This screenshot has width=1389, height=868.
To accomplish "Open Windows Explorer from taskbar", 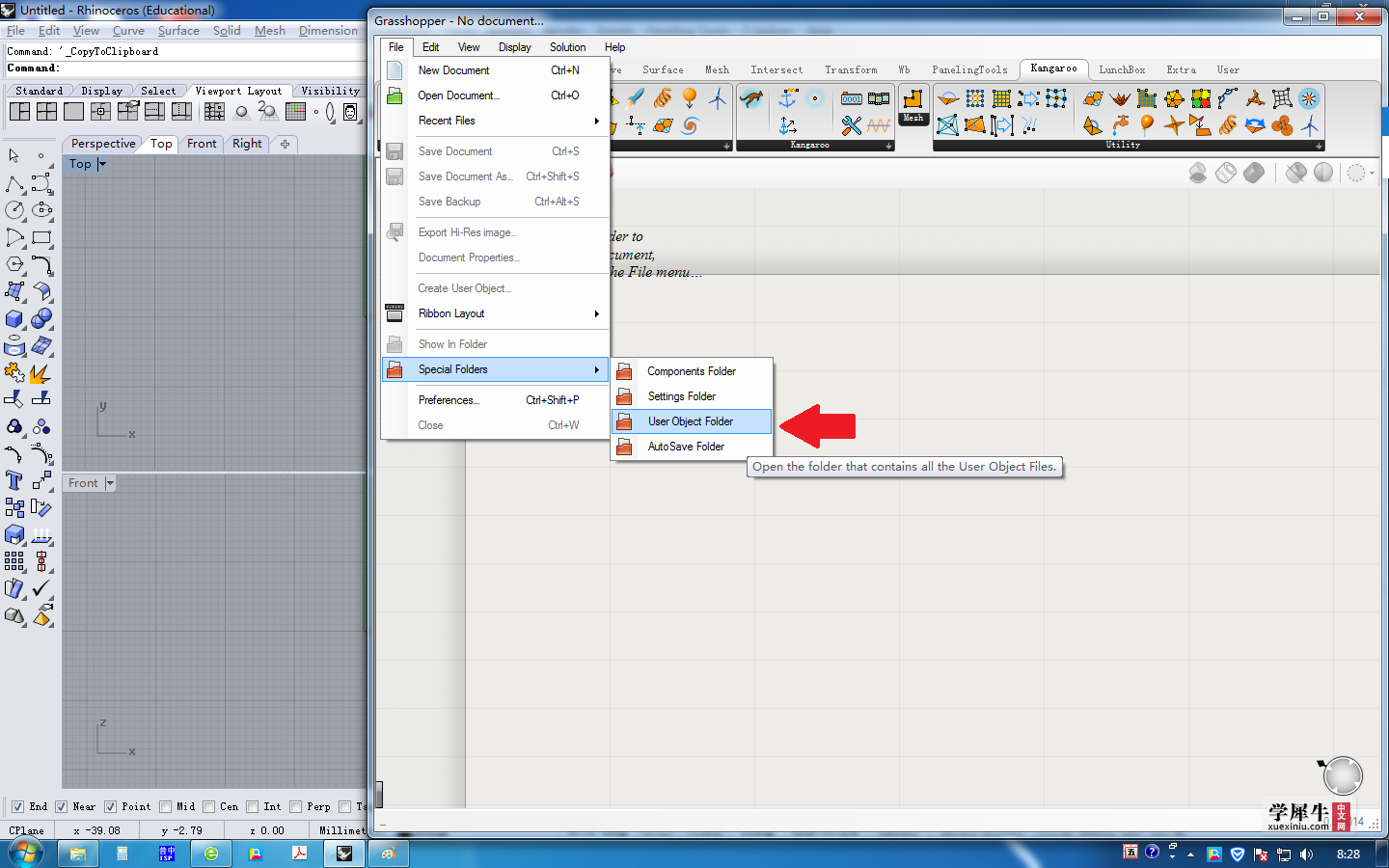I will (x=78, y=854).
